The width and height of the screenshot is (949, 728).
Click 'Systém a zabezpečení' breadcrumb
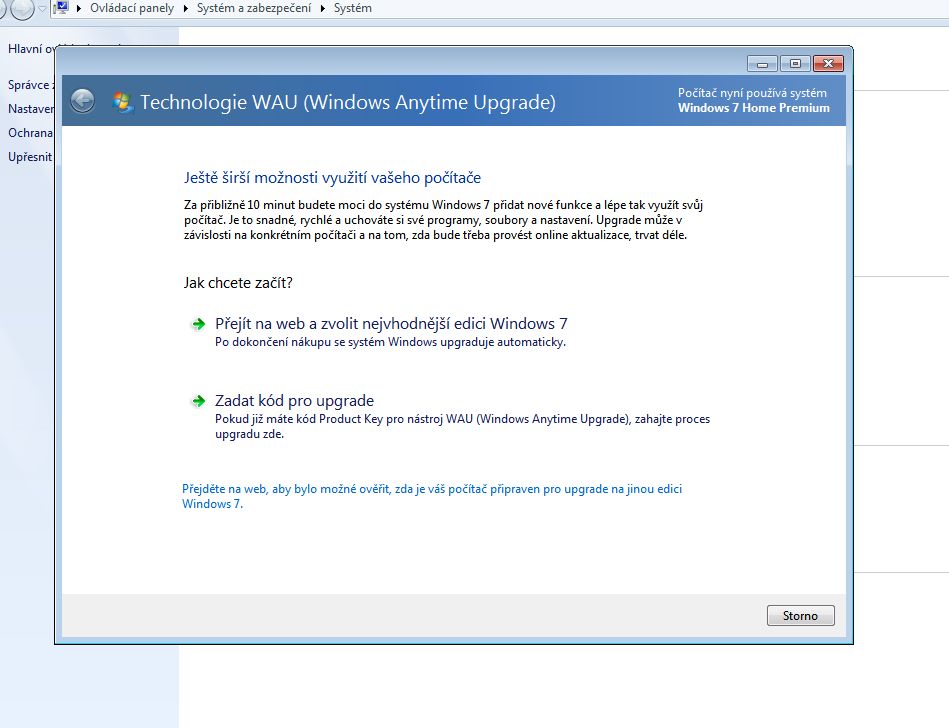point(254,8)
